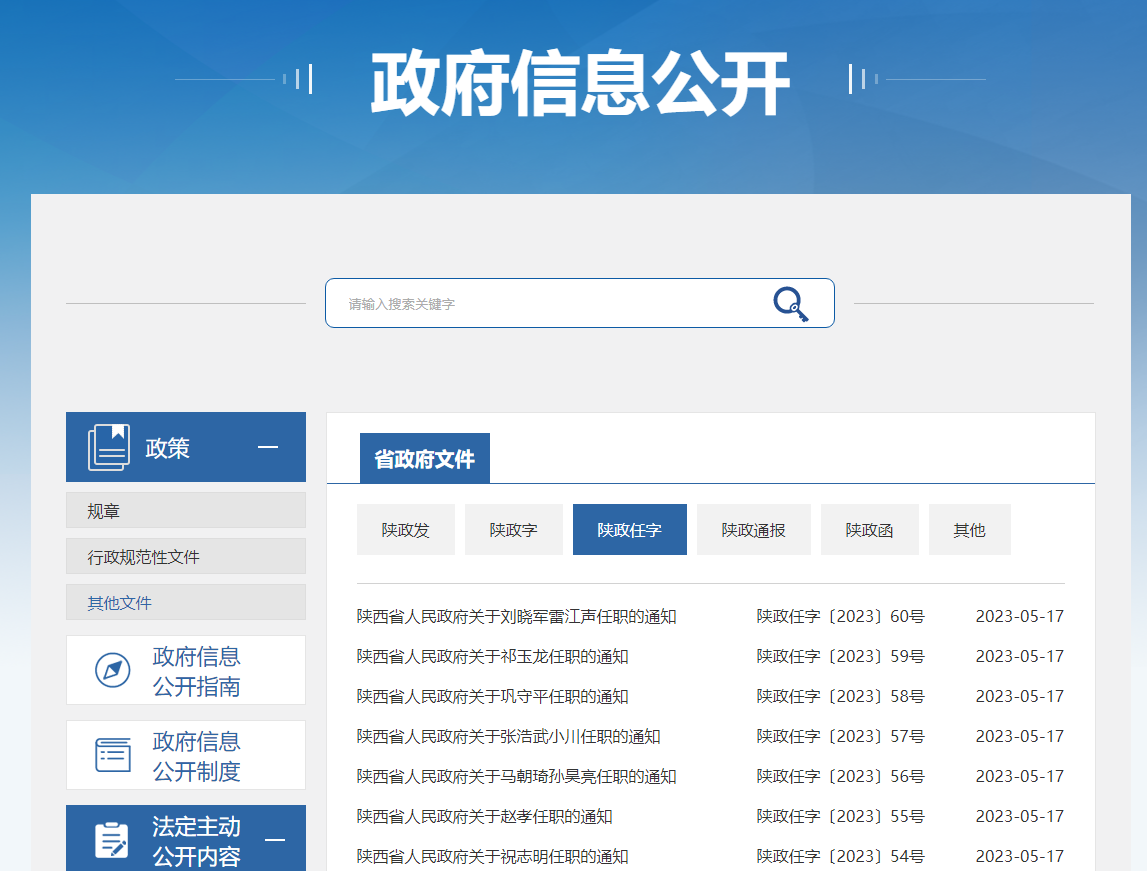Open the 行政规范性文件 sidebar item
This screenshot has width=1147, height=871.
pos(186,556)
